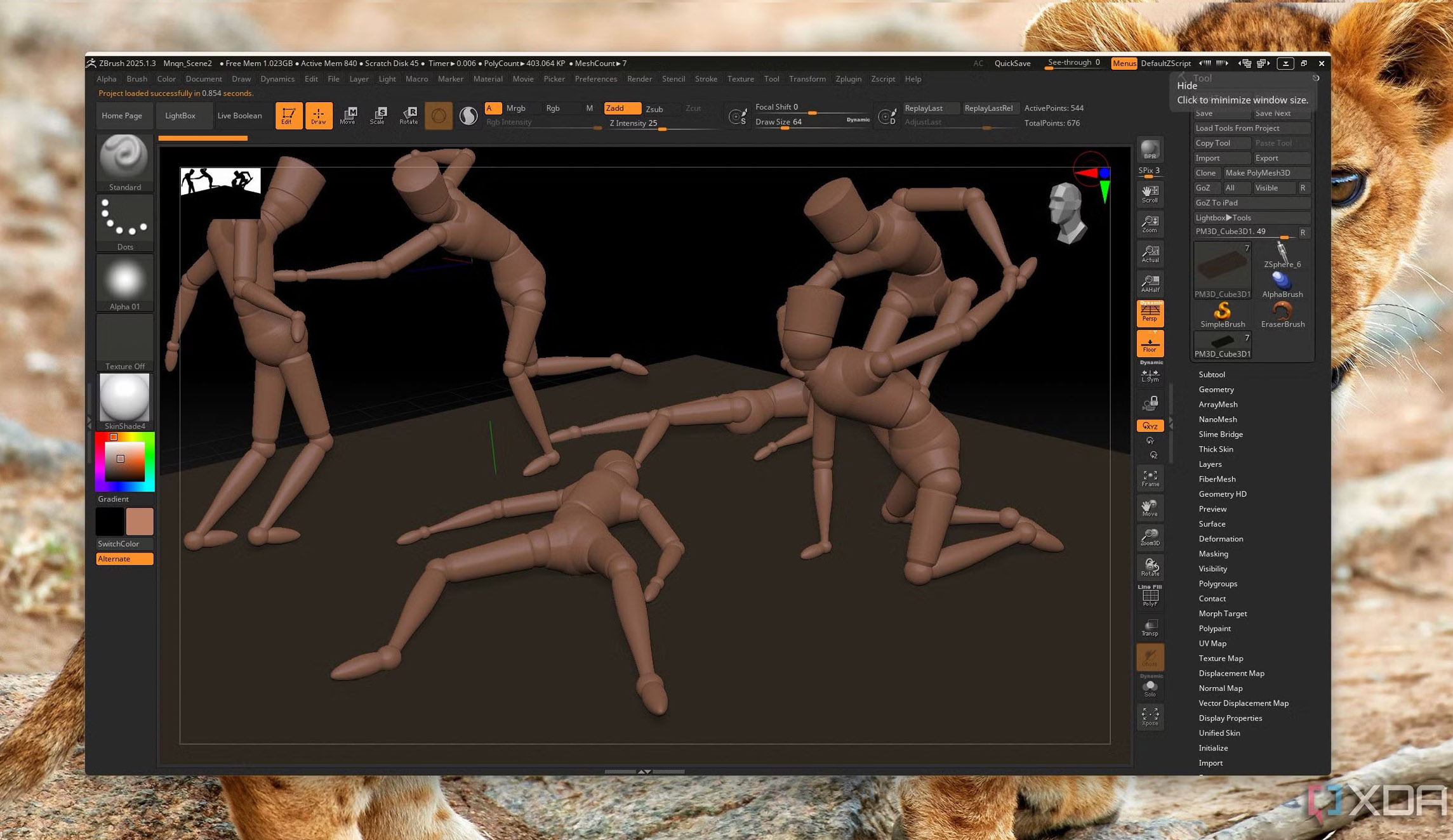Pick a color in color picker
The image size is (1453, 840).
coord(124,462)
